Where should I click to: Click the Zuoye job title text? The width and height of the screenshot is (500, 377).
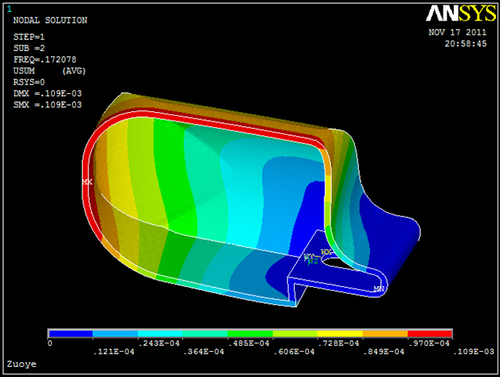[x=22, y=364]
